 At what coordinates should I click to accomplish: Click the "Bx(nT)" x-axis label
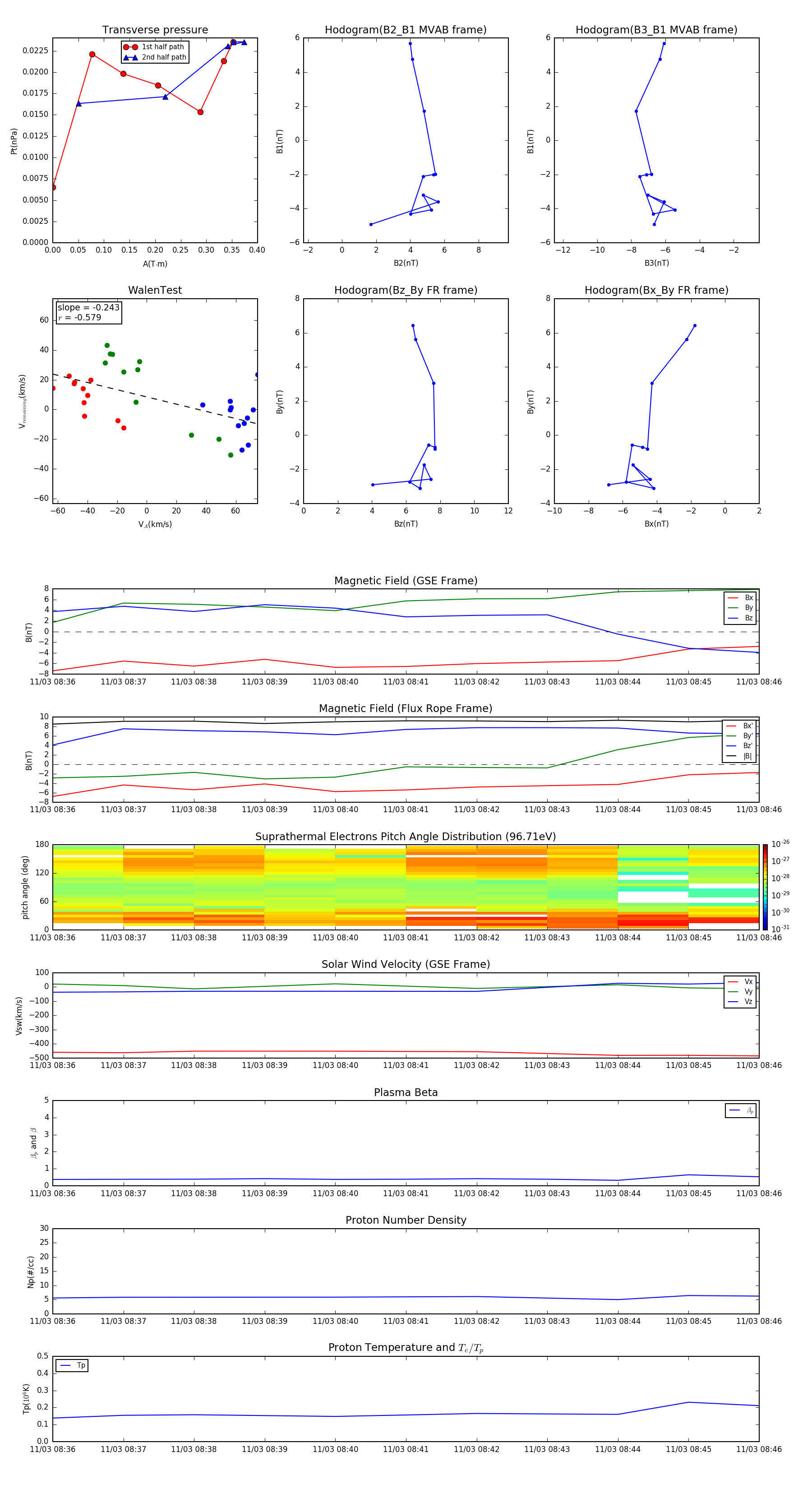(x=656, y=524)
